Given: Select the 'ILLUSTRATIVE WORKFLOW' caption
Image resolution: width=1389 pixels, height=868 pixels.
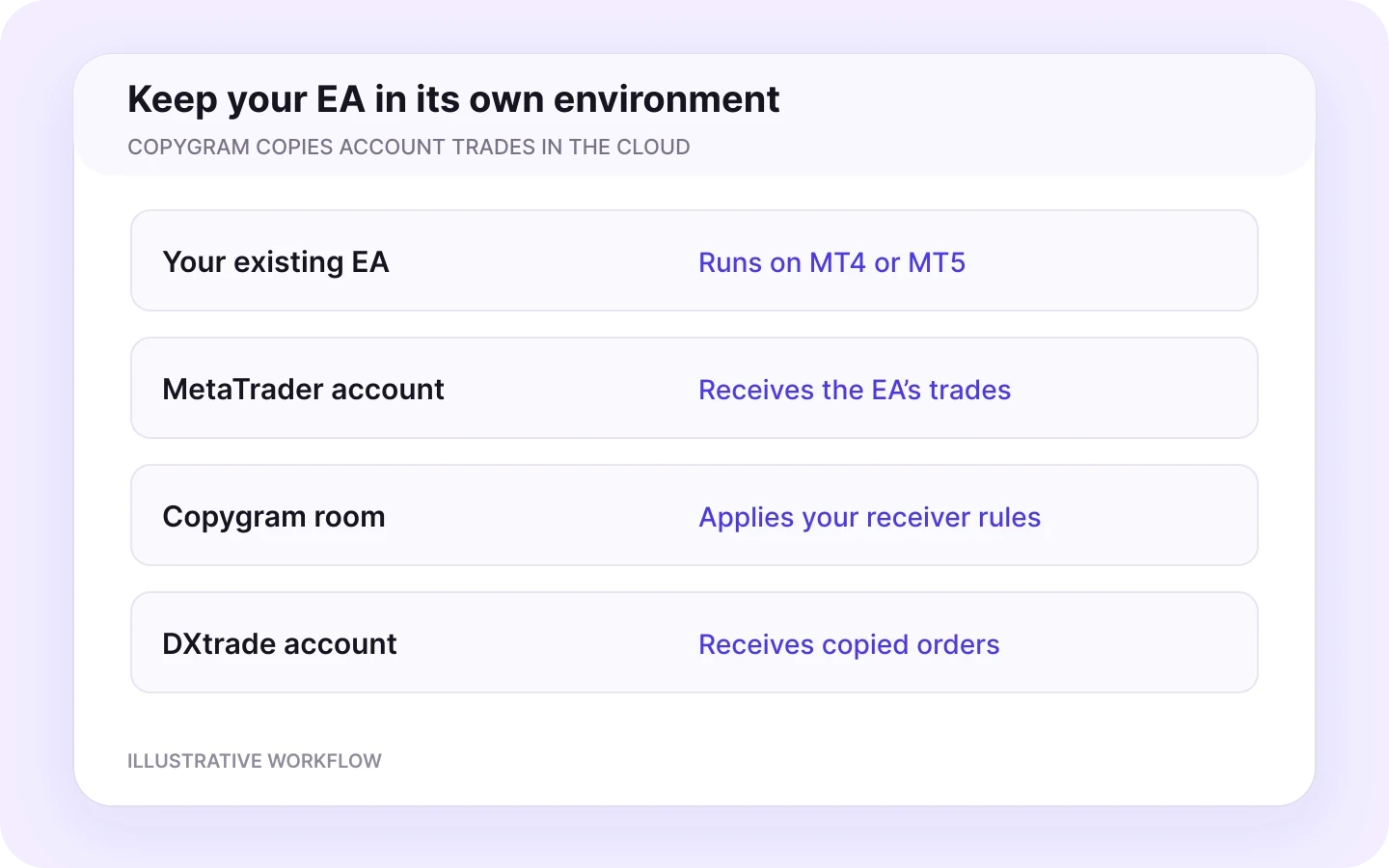Looking at the screenshot, I should 255,761.
